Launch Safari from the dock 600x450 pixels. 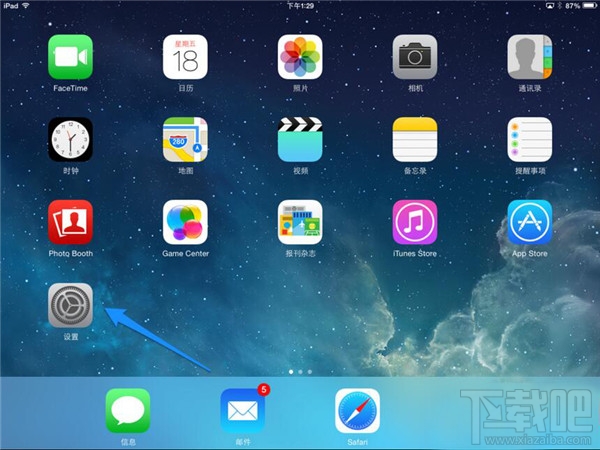(357, 411)
